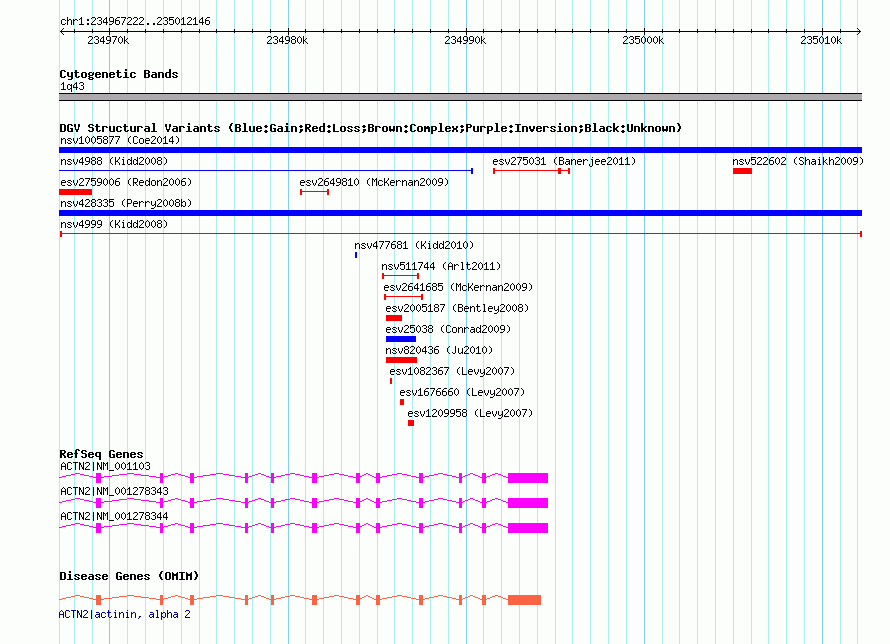The image size is (890, 644).
Task: Click the nsv4999 (Kidd2008) label
Action: [114, 224]
